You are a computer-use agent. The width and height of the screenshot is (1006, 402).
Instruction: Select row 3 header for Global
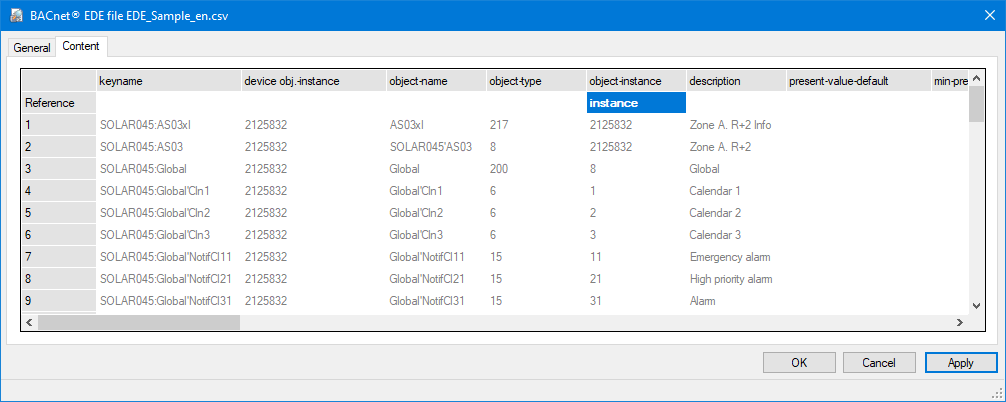point(59,169)
